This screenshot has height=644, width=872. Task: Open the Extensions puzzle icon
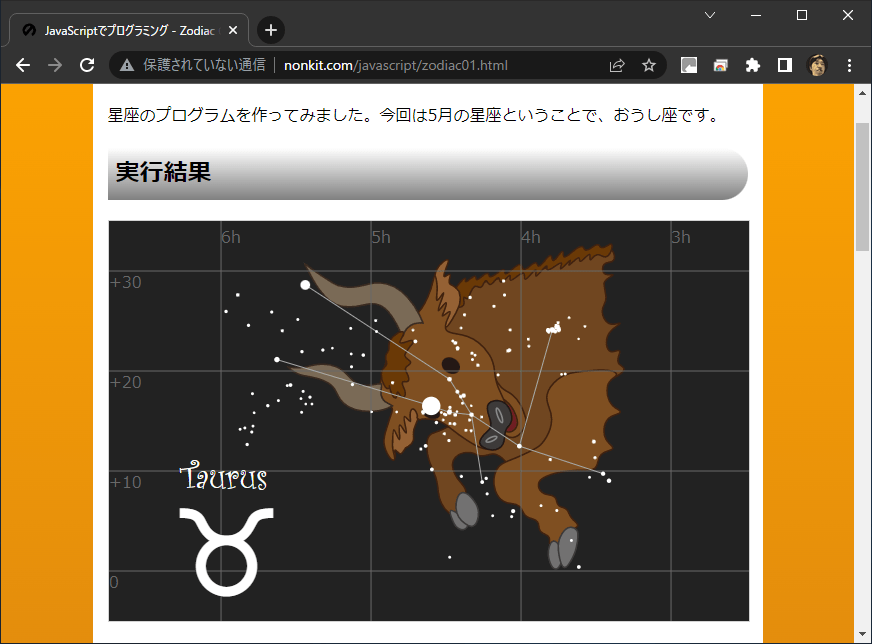point(753,65)
